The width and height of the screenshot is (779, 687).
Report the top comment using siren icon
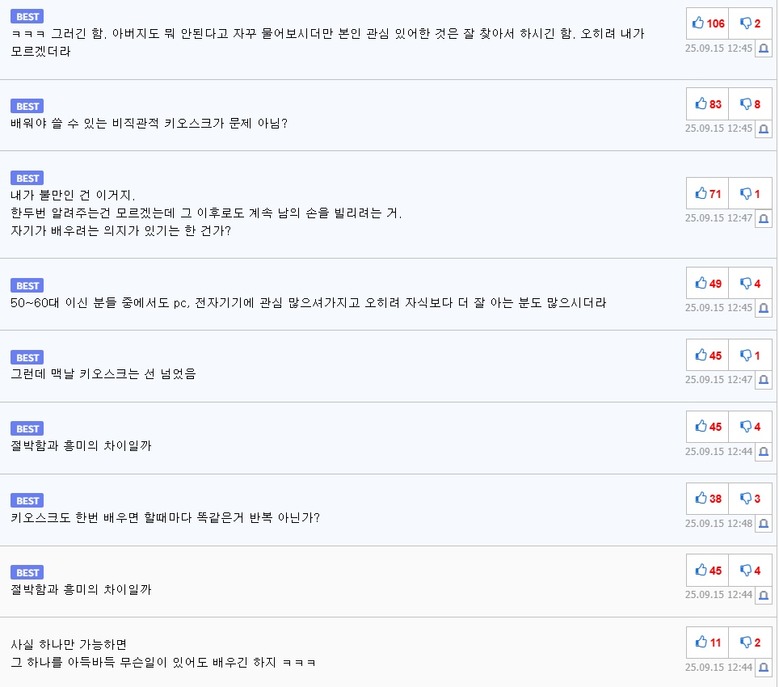tap(764, 49)
